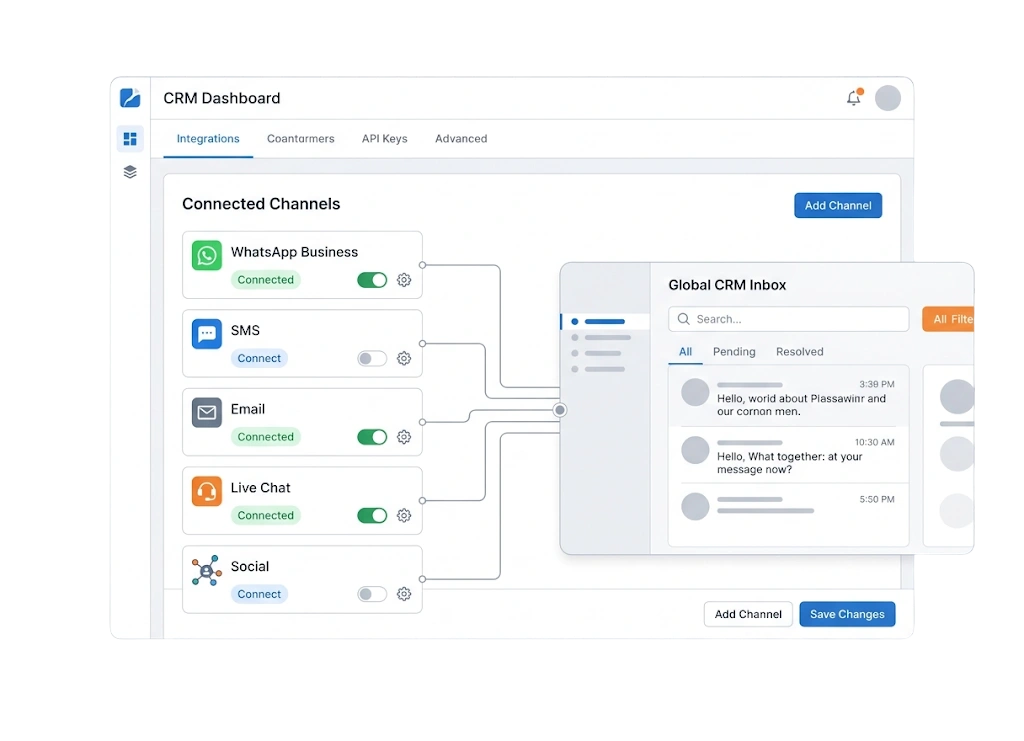Click Connect badge under Social
1024x741 pixels.
pos(259,594)
